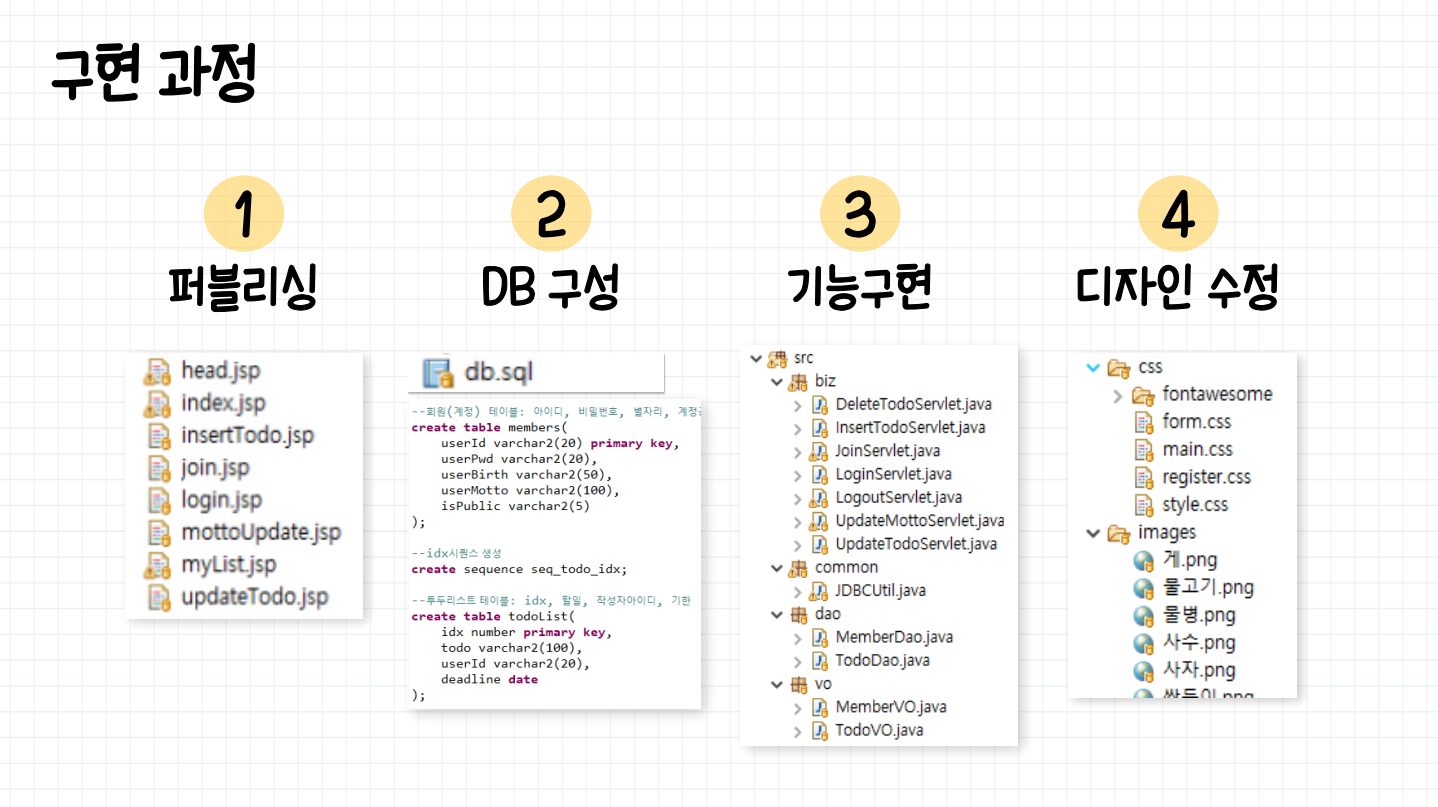Expand the fontawesome folder

[1118, 396]
